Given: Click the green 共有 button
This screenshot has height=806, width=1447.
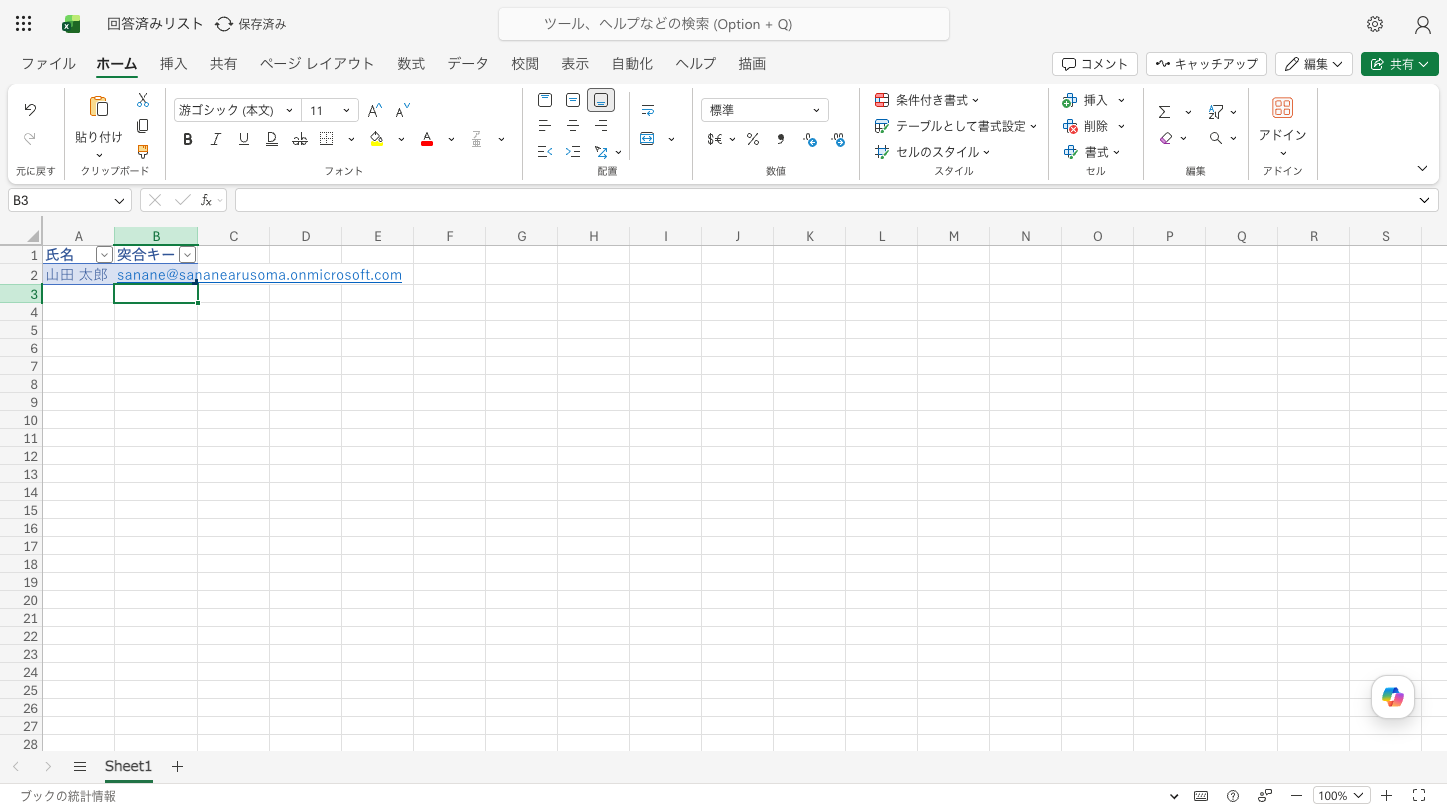Looking at the screenshot, I should click(1398, 64).
